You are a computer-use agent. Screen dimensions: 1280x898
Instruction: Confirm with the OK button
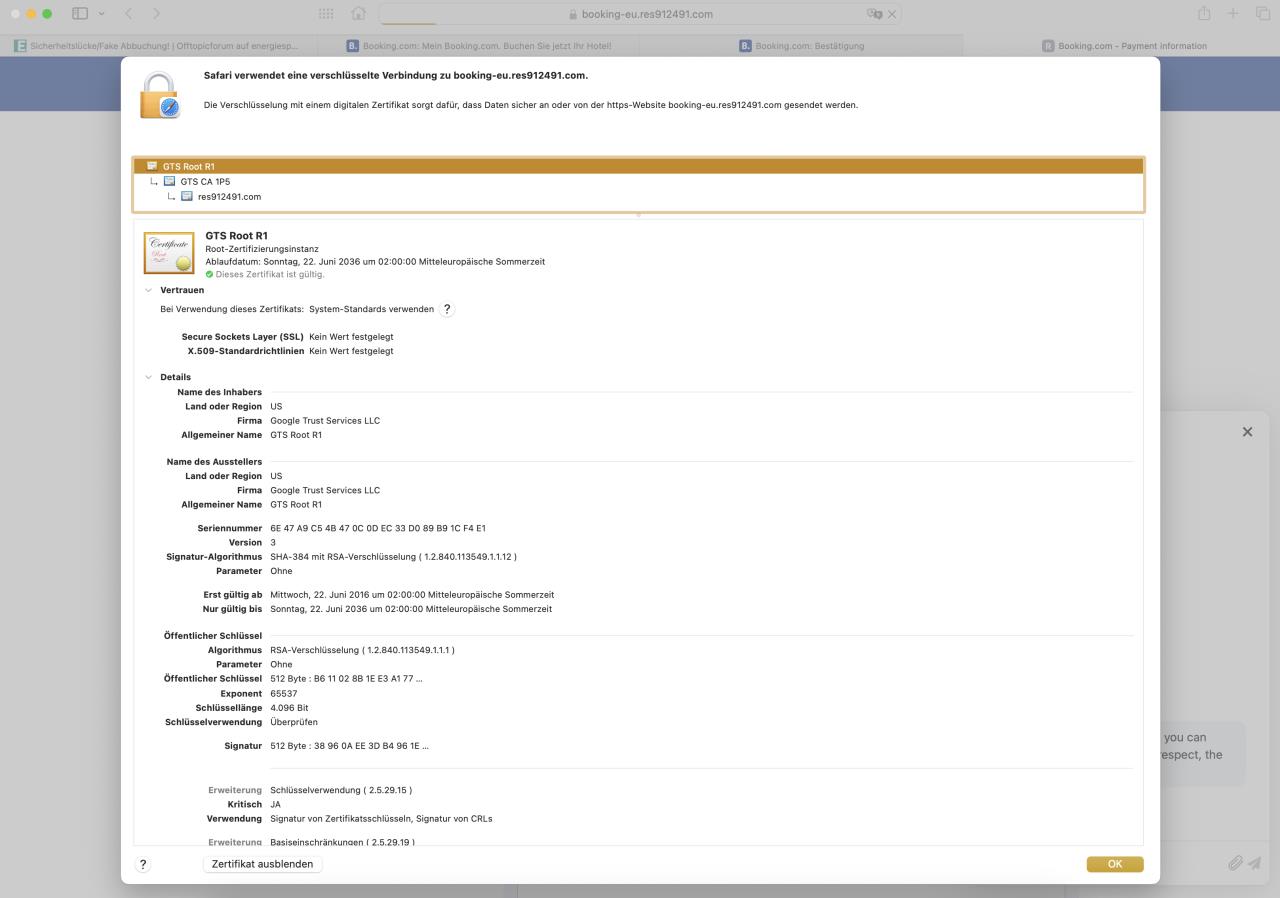coord(1115,864)
